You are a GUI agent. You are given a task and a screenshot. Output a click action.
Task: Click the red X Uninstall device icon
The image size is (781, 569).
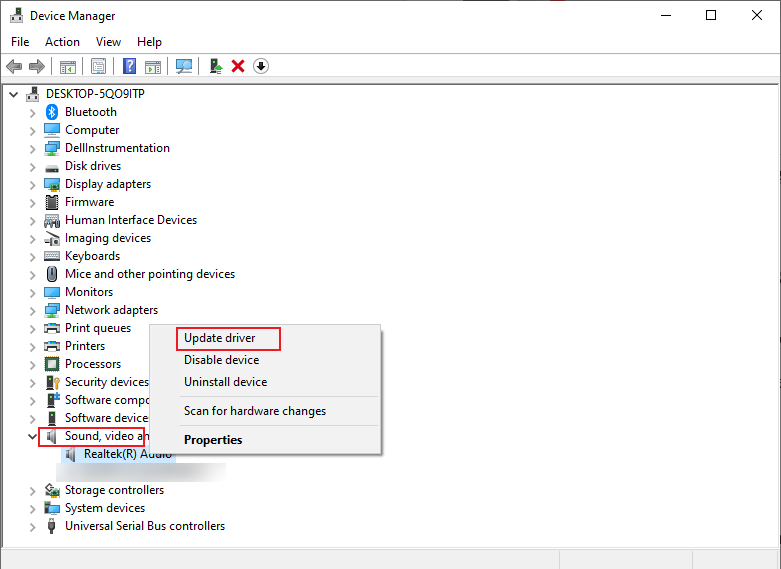[x=238, y=66]
